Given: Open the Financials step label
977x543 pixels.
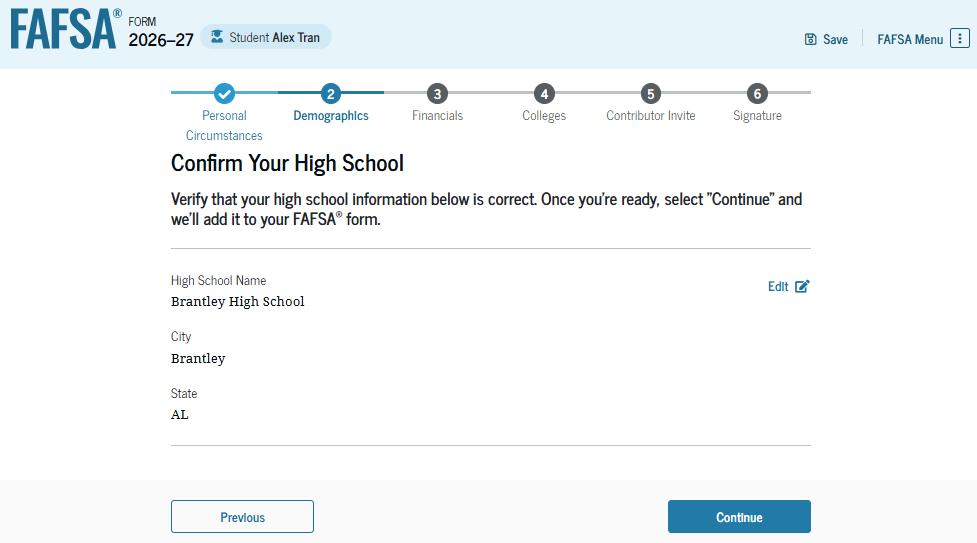Looking at the screenshot, I should pos(437,116).
